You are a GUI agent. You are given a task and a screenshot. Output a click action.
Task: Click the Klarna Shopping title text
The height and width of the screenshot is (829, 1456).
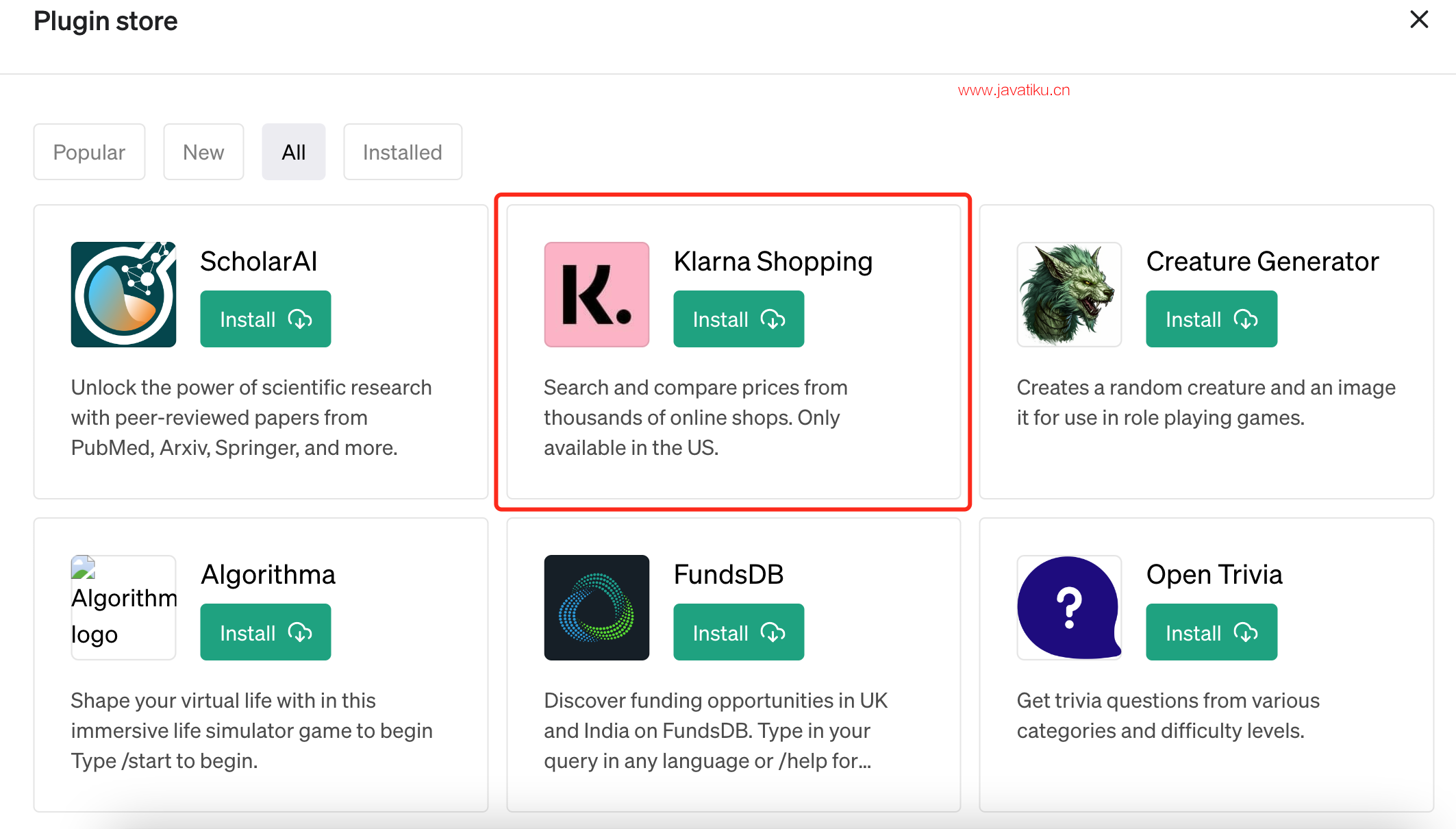[x=773, y=262]
